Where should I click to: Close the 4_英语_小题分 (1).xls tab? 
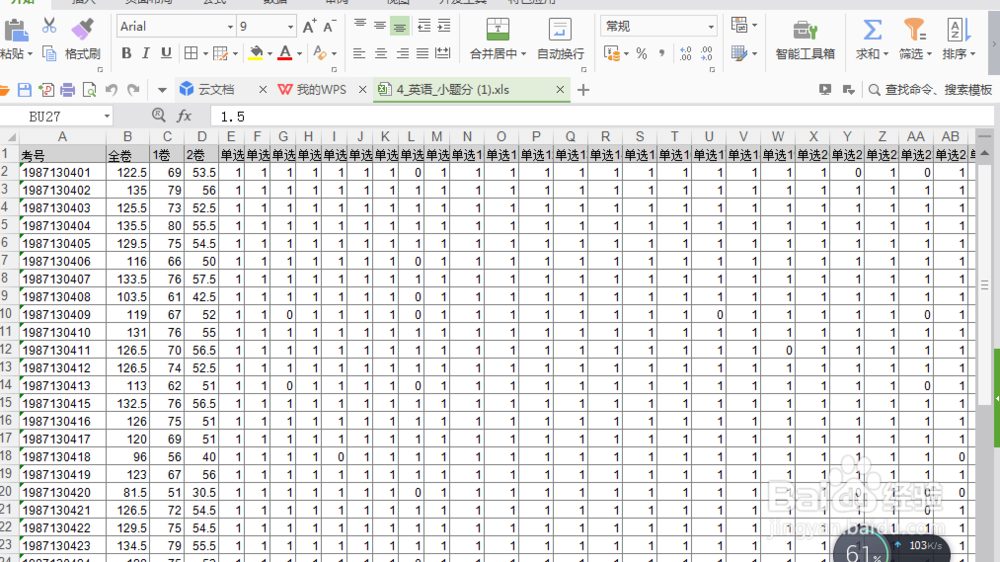click(560, 90)
